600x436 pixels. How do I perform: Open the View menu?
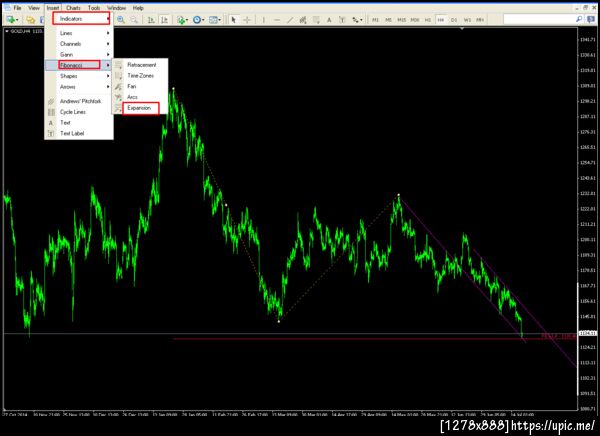34,8
